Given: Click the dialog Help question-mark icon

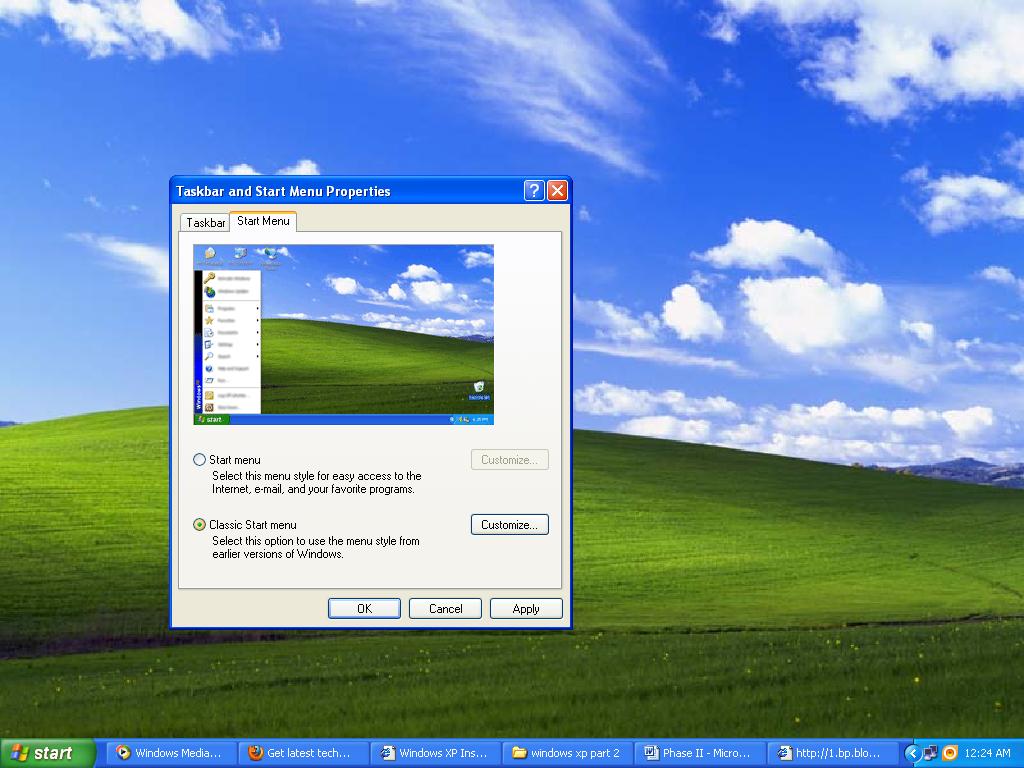Looking at the screenshot, I should [x=534, y=191].
